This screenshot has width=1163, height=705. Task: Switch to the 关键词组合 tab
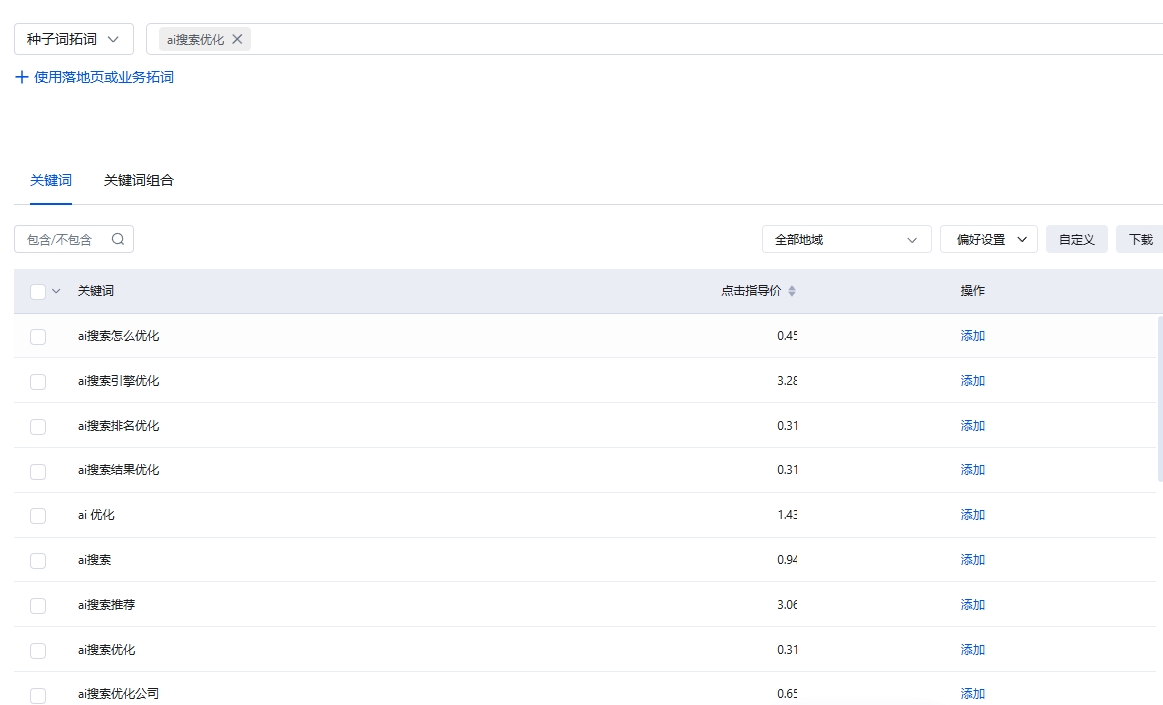point(139,181)
